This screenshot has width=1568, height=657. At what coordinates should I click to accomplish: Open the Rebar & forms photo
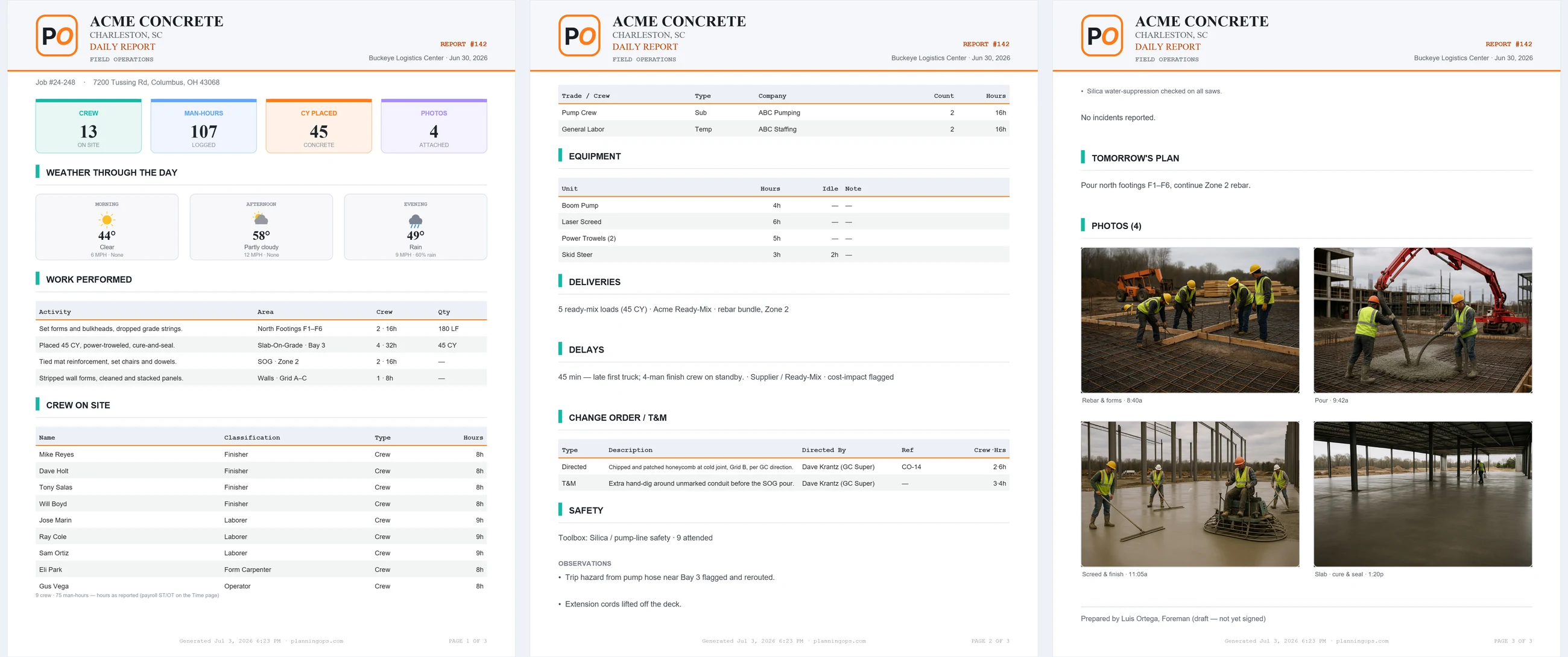(1190, 320)
